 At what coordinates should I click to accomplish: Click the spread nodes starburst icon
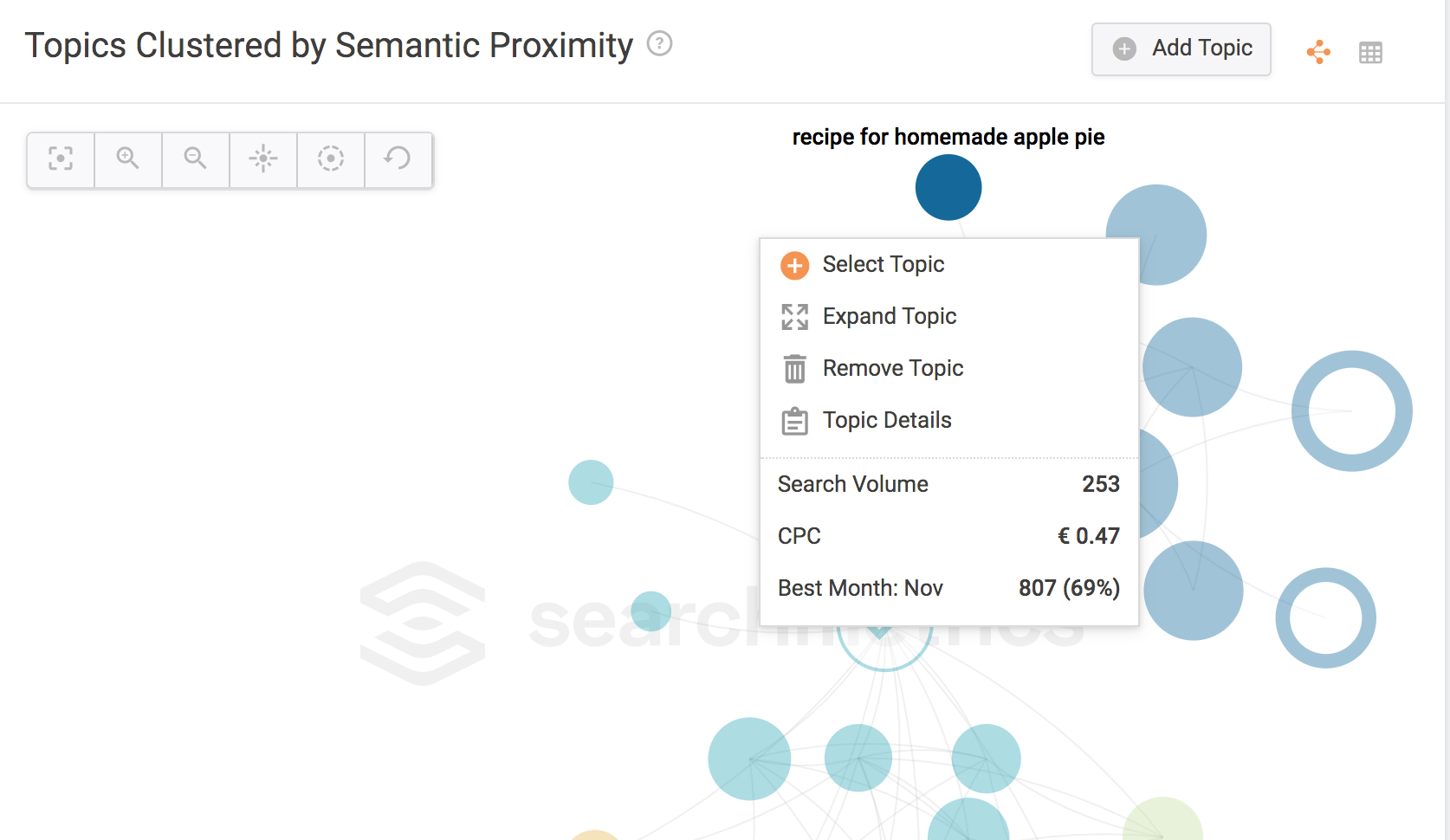coord(263,159)
